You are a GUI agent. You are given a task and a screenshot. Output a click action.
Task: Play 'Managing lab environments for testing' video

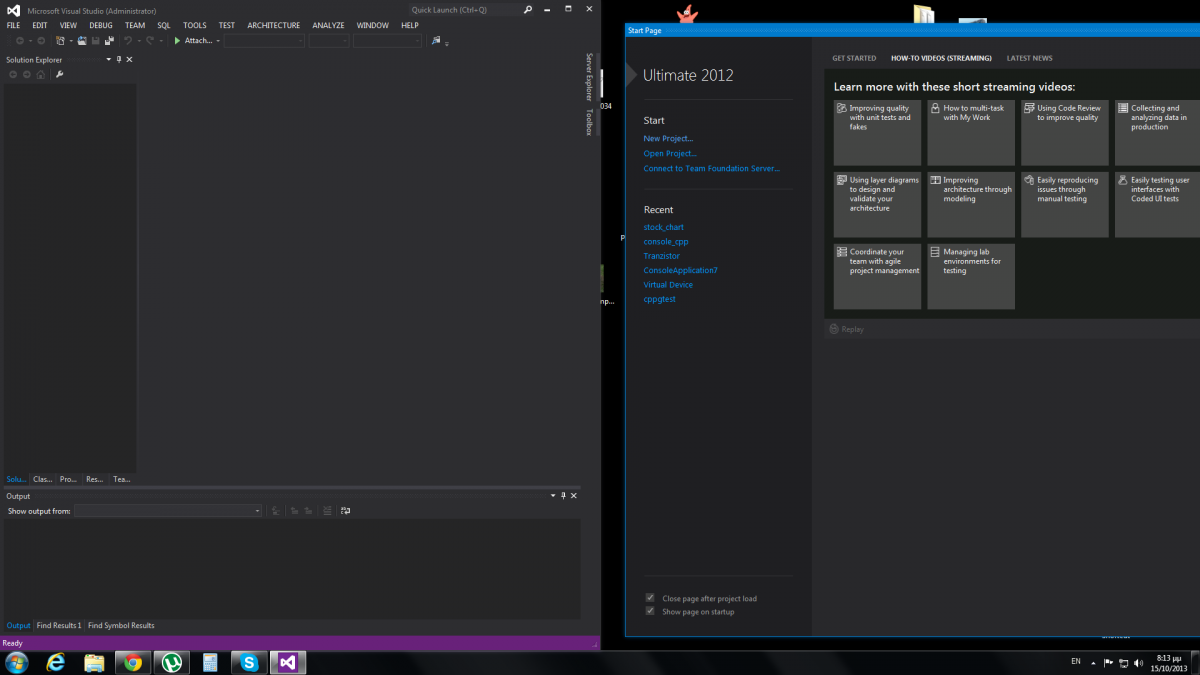971,276
